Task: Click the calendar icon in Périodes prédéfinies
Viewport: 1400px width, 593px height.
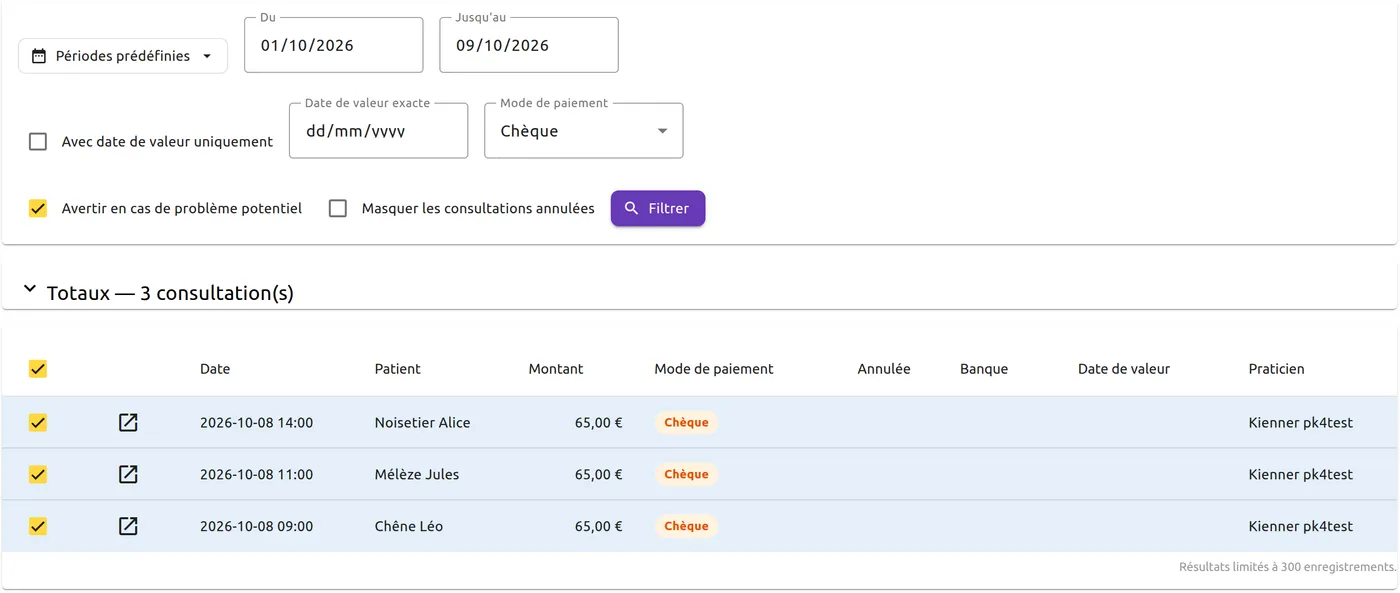Action: (x=39, y=56)
